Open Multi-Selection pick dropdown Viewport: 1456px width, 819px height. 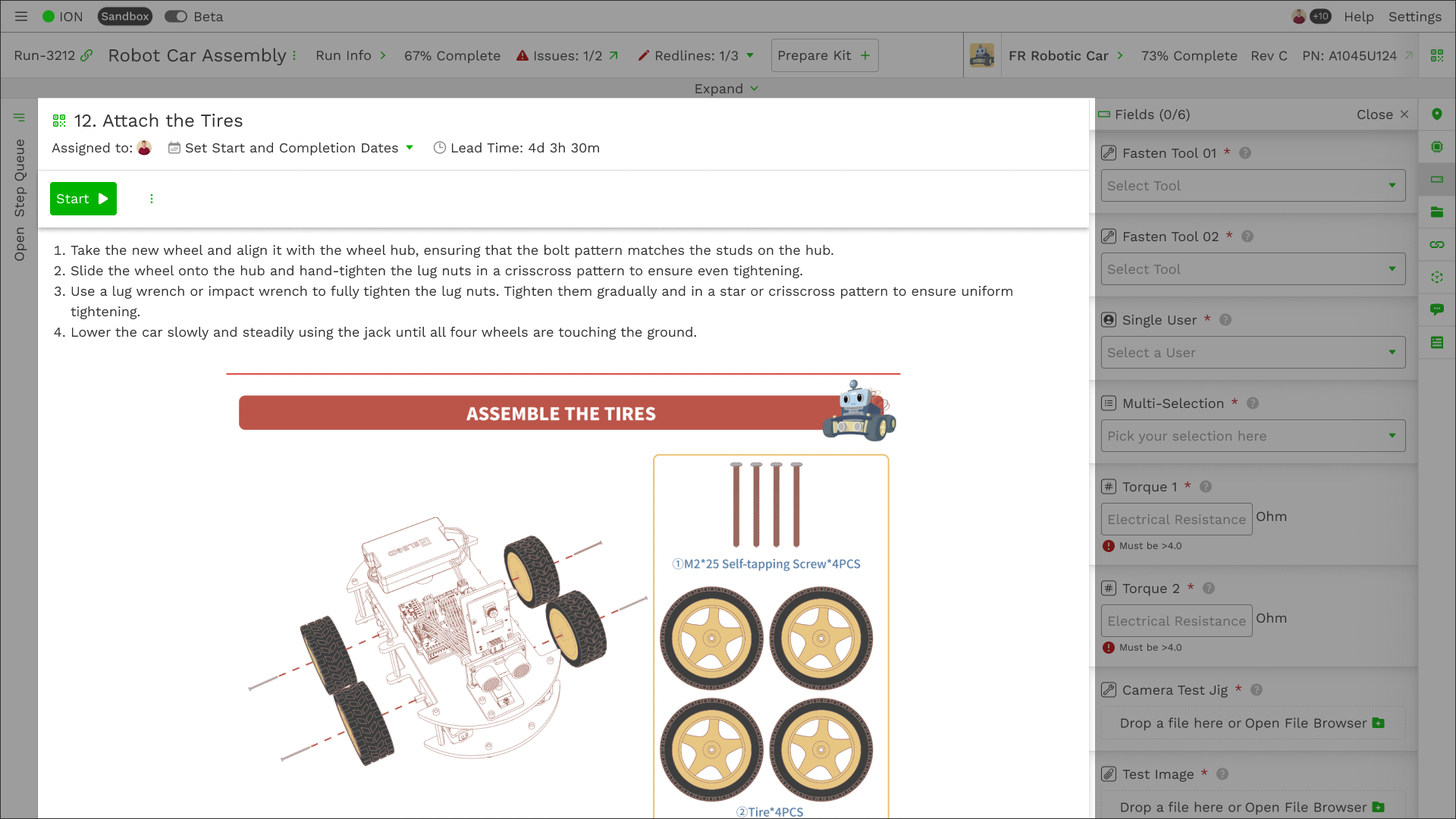1253,436
